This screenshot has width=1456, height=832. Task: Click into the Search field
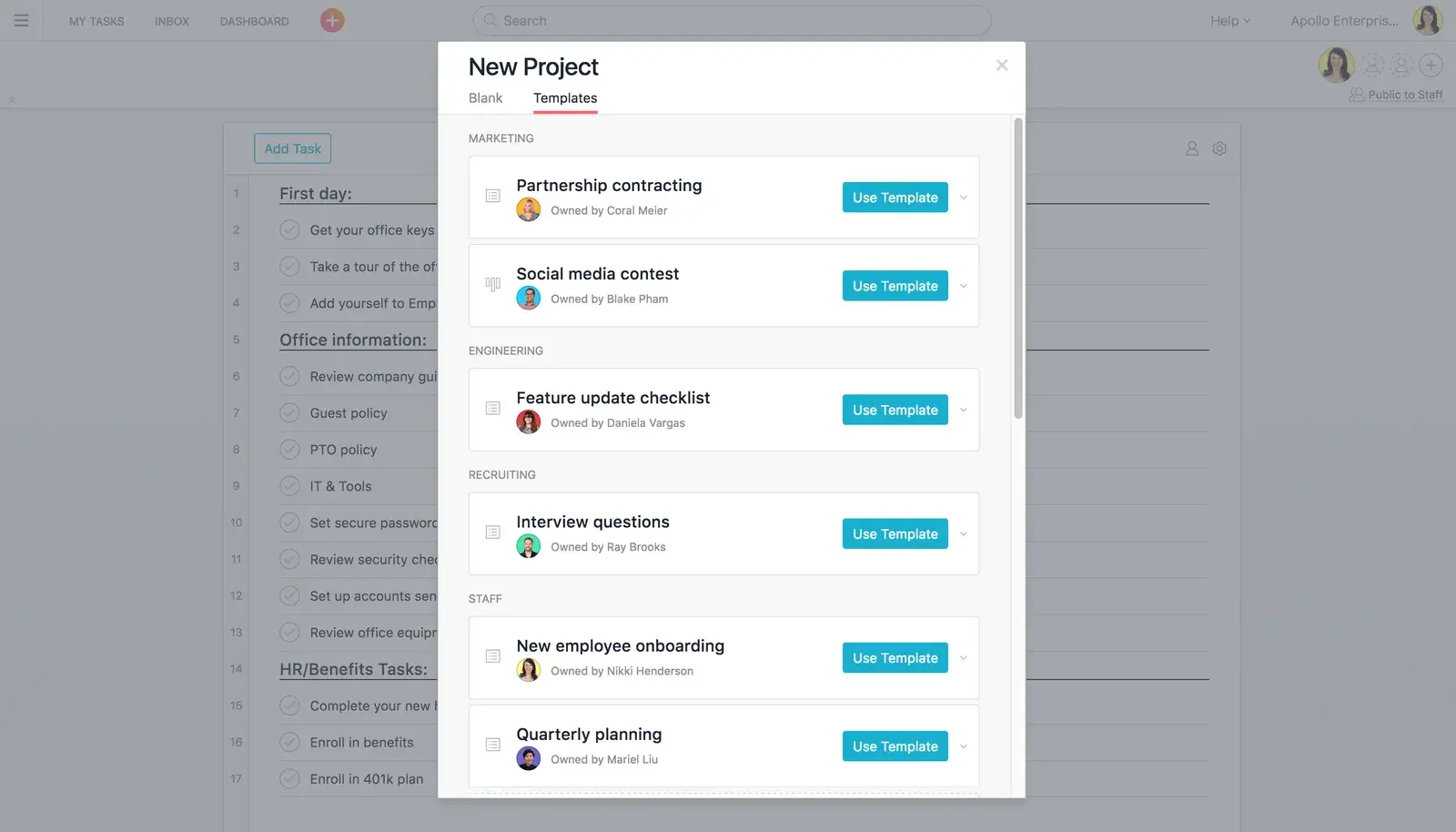(732, 20)
